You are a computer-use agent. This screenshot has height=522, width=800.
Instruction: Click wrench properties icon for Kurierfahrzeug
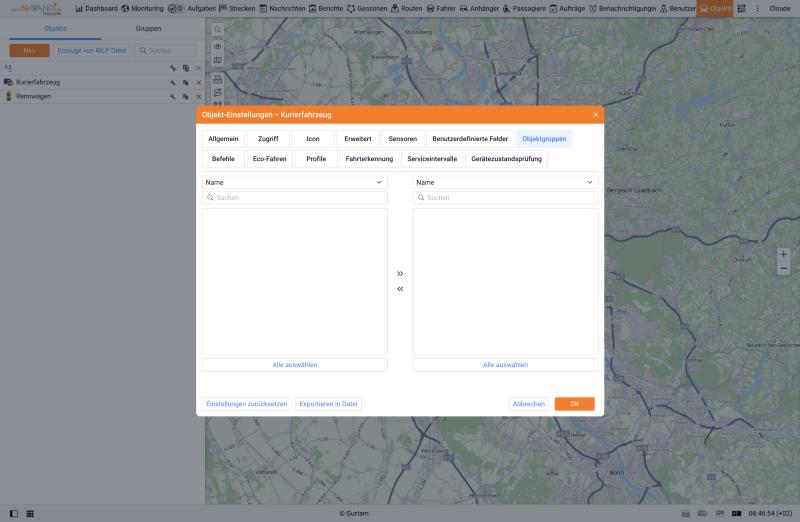pyautogui.click(x=173, y=82)
